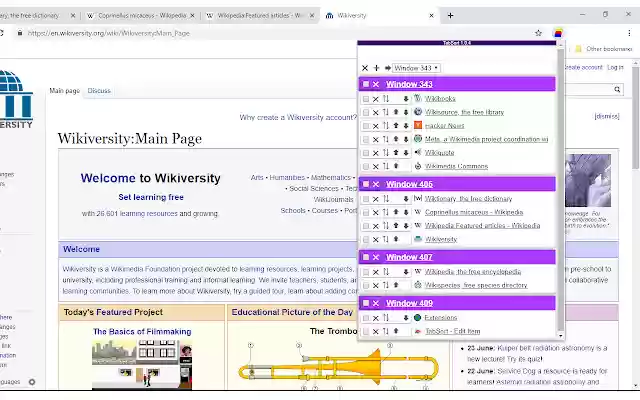Close Window 343 group with its X icon
The width and height of the screenshot is (640, 400).
point(376,84)
